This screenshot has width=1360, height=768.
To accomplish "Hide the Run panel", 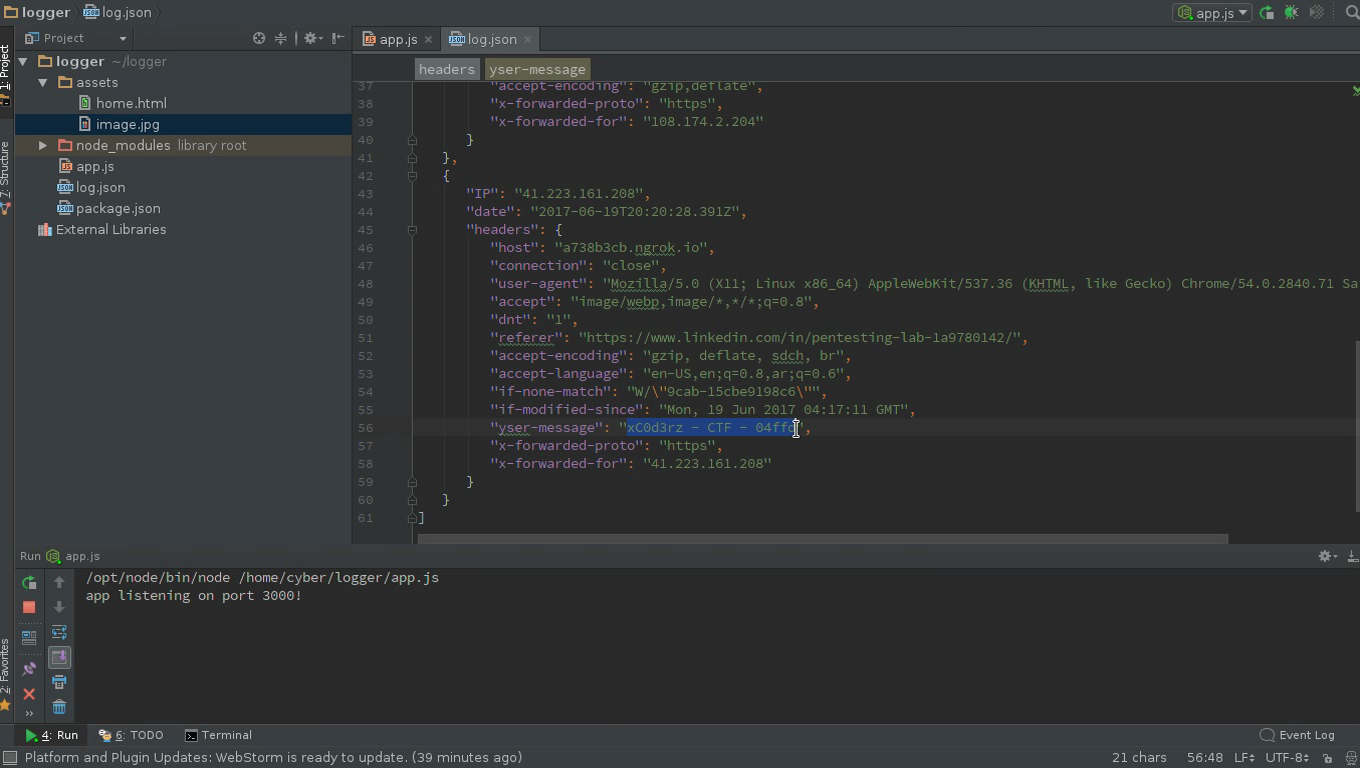I will click(1352, 556).
